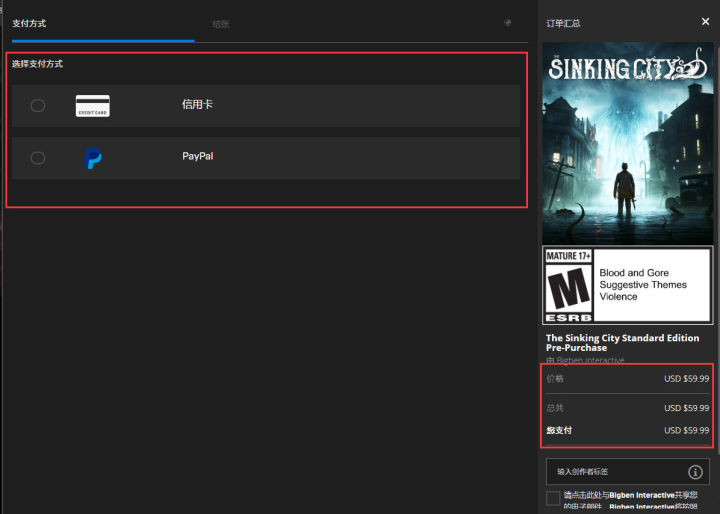Close the order summary with X

706,22
